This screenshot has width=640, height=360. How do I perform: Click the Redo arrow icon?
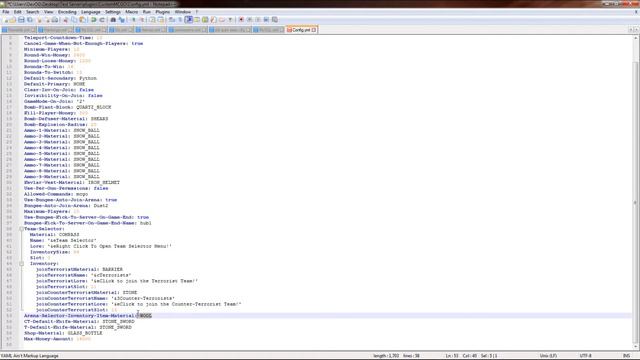[102, 20]
